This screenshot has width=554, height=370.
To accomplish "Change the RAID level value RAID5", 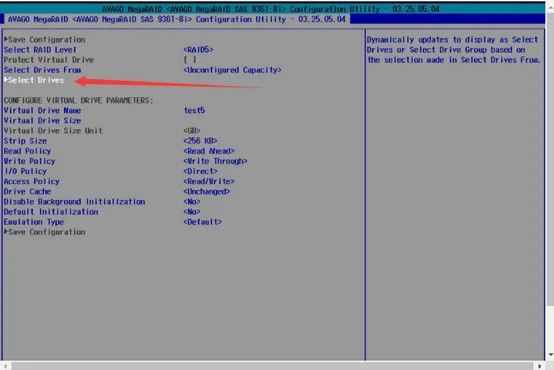I will pos(198,50).
